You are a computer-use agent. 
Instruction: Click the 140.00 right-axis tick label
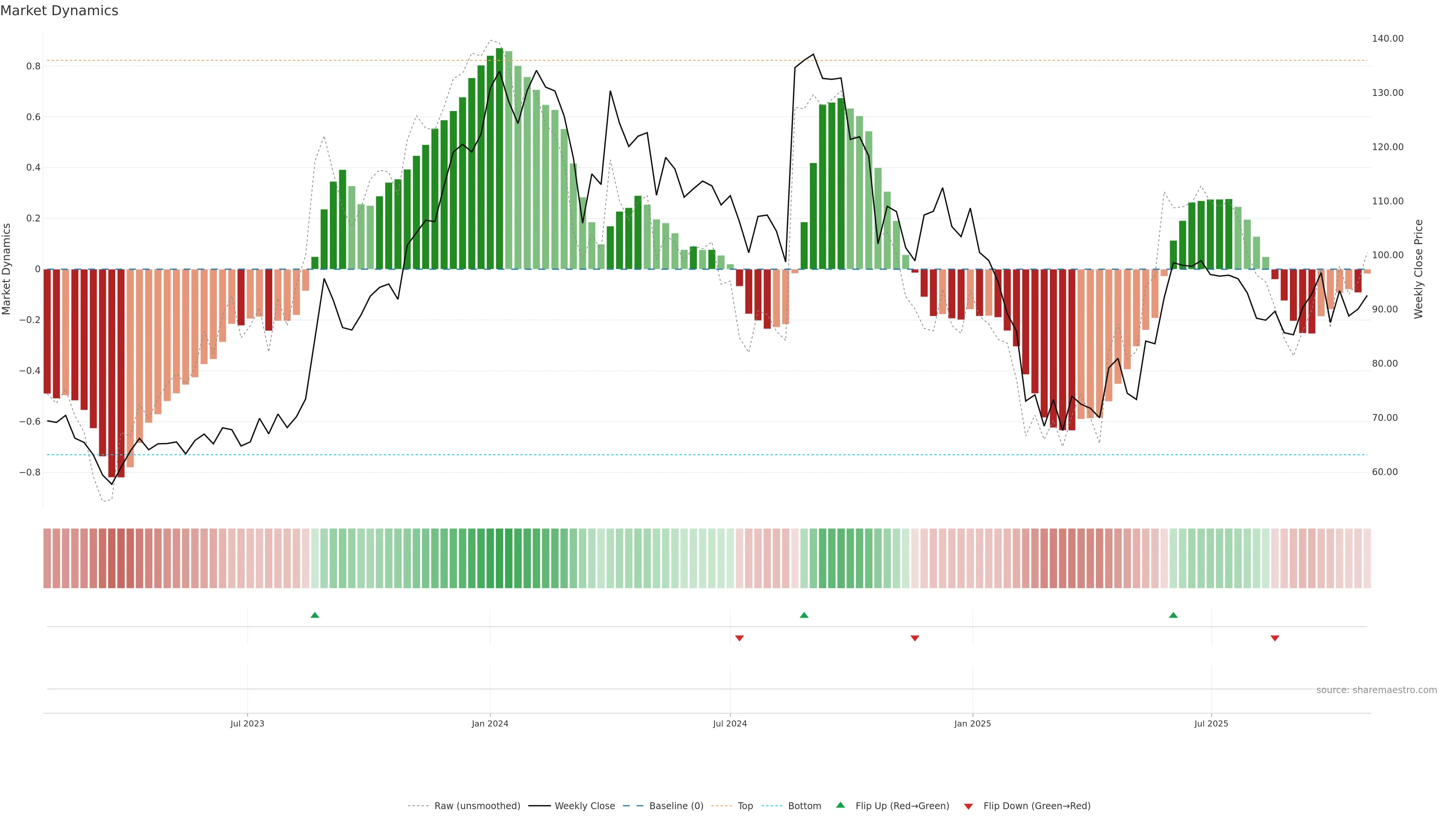(x=1387, y=38)
